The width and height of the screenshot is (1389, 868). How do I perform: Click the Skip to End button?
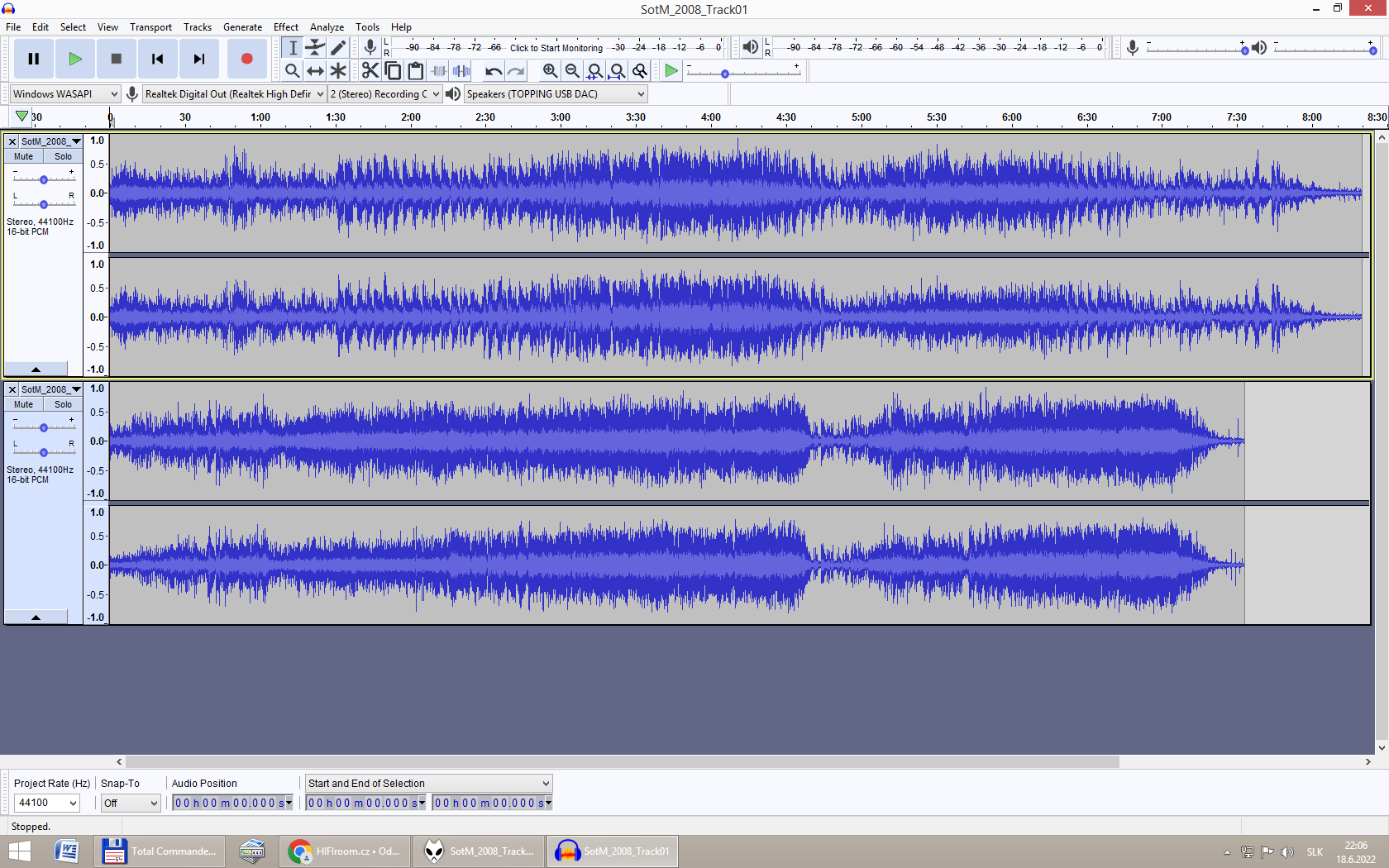click(199, 59)
